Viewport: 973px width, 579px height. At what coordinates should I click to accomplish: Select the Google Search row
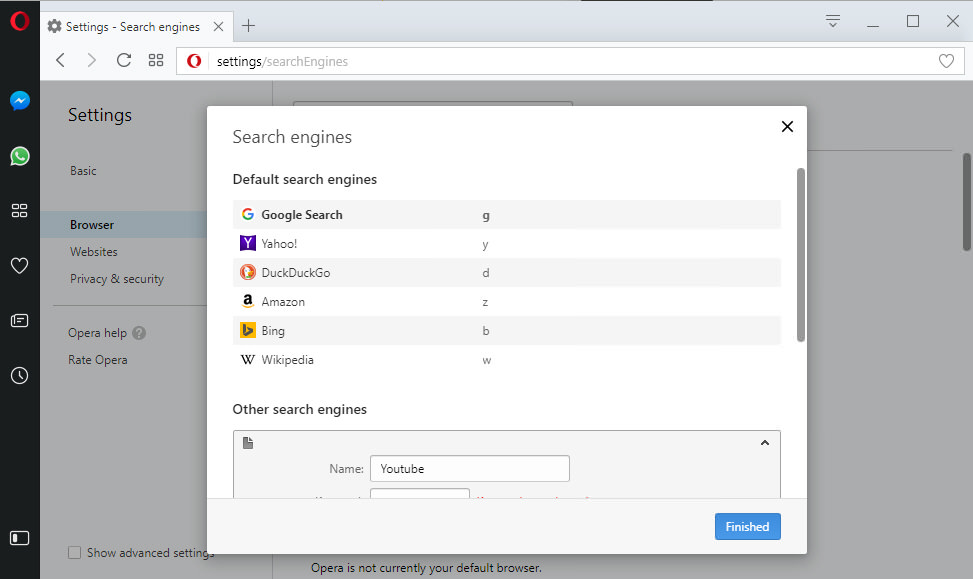pos(506,215)
